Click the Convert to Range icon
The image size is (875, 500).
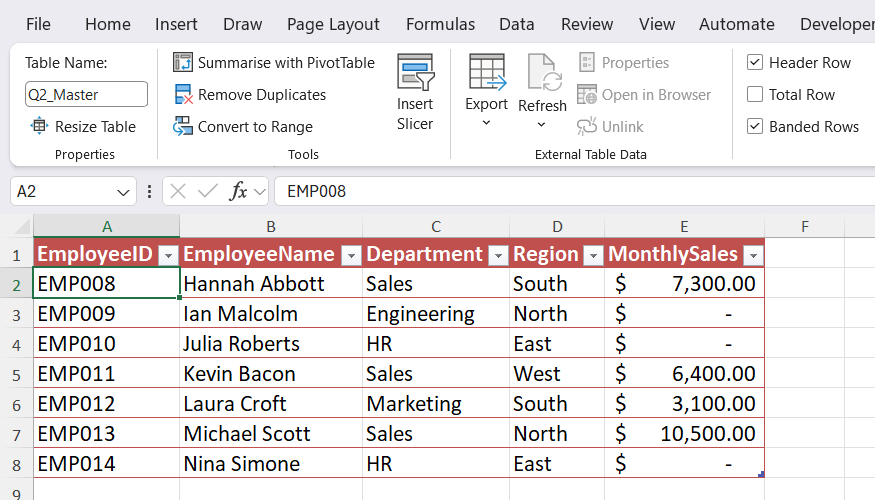182,126
